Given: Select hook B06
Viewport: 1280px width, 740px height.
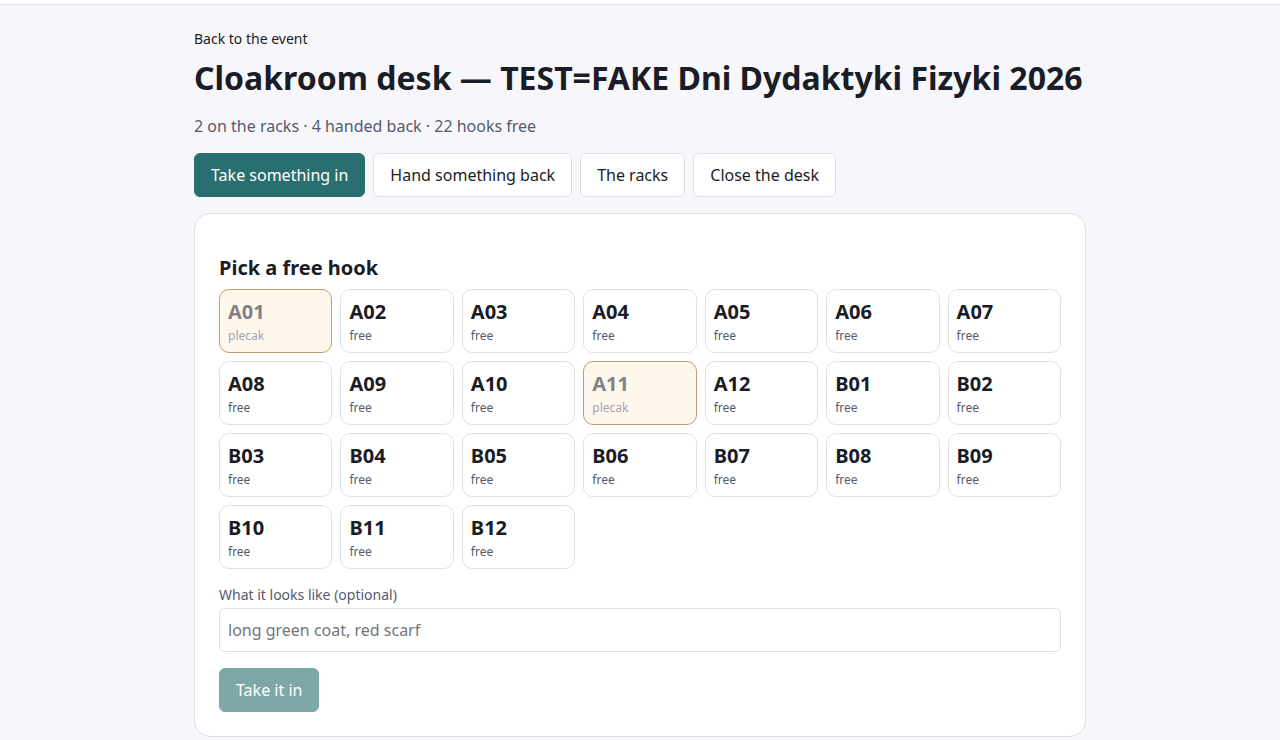Looking at the screenshot, I should click(640, 465).
